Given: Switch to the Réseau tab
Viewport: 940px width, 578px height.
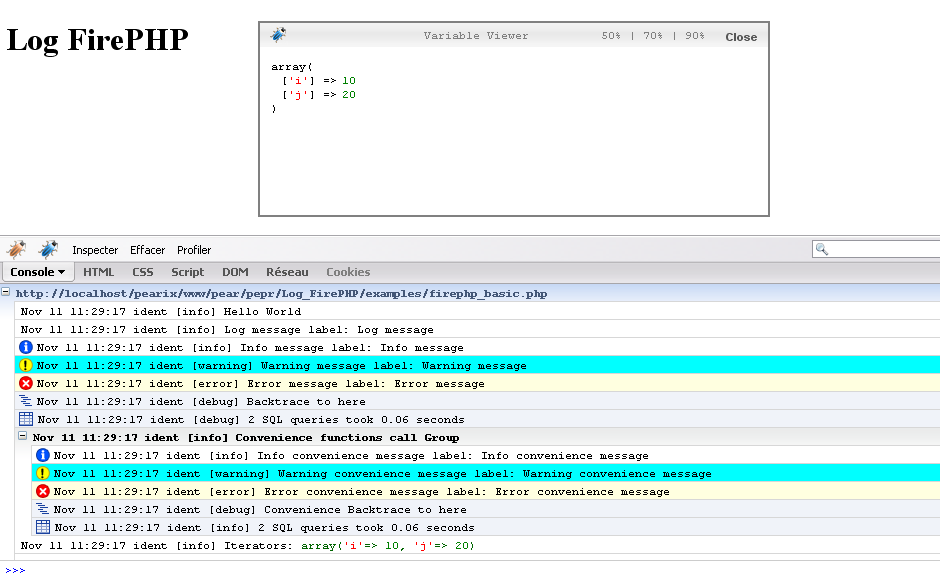Looking at the screenshot, I should [x=287, y=272].
